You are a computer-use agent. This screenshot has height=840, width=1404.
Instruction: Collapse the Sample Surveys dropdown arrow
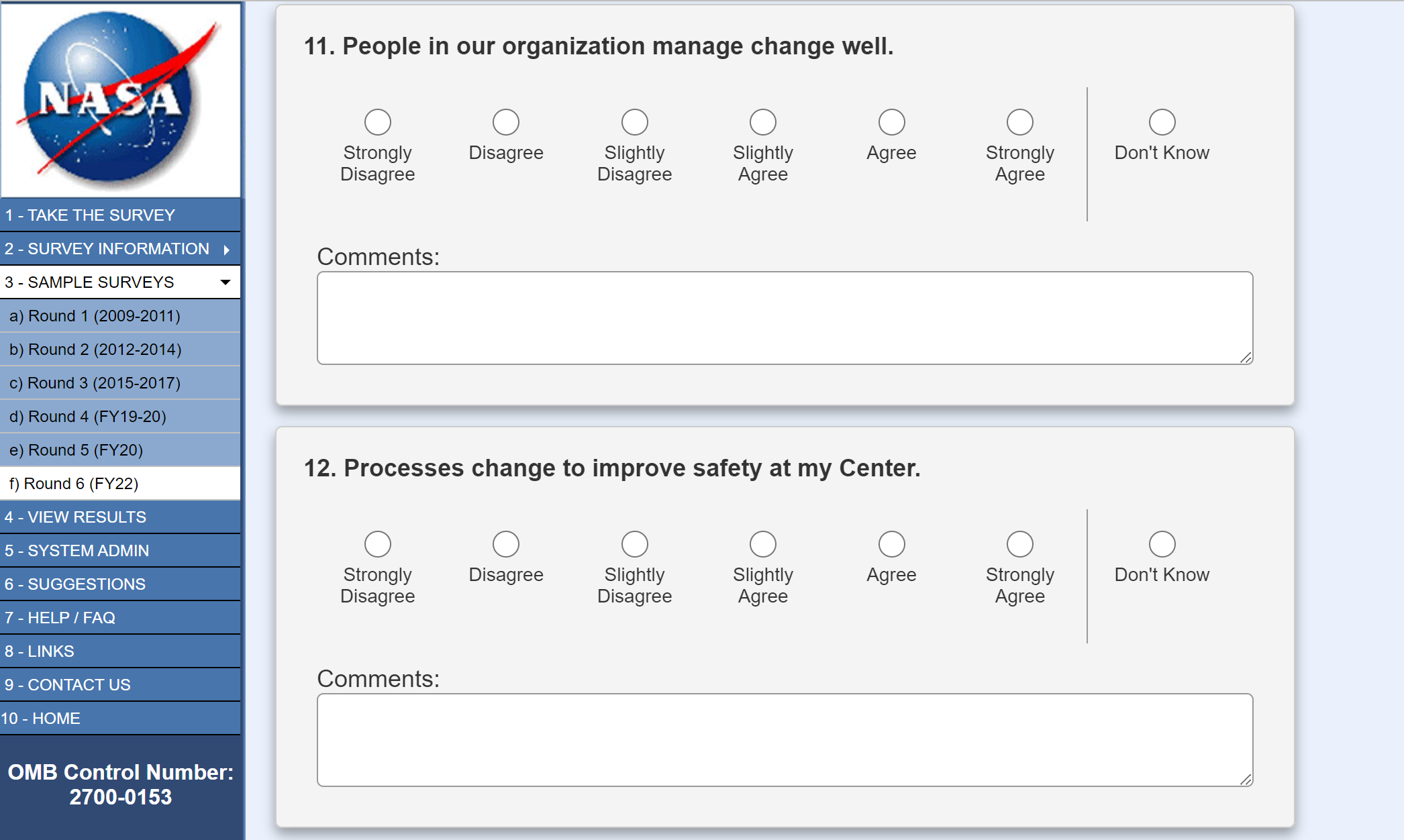pyautogui.click(x=225, y=282)
